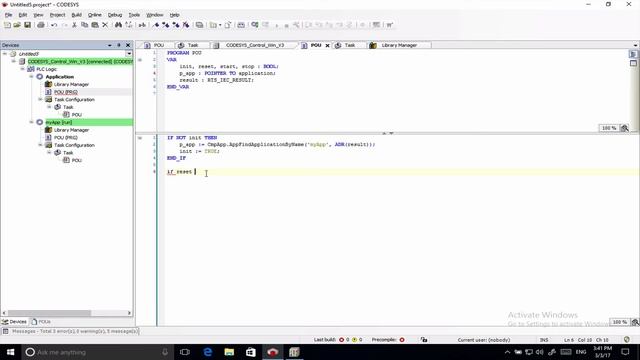Click the status bar icon next to Precompile
Image resolution: width=640 pixels, height=360 pixels.
[424, 340]
